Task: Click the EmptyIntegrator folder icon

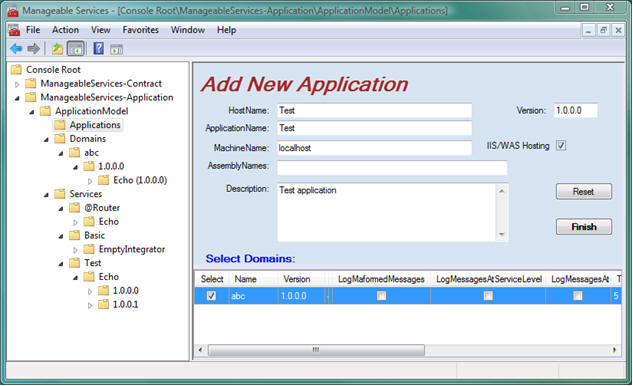Action: (x=89, y=249)
